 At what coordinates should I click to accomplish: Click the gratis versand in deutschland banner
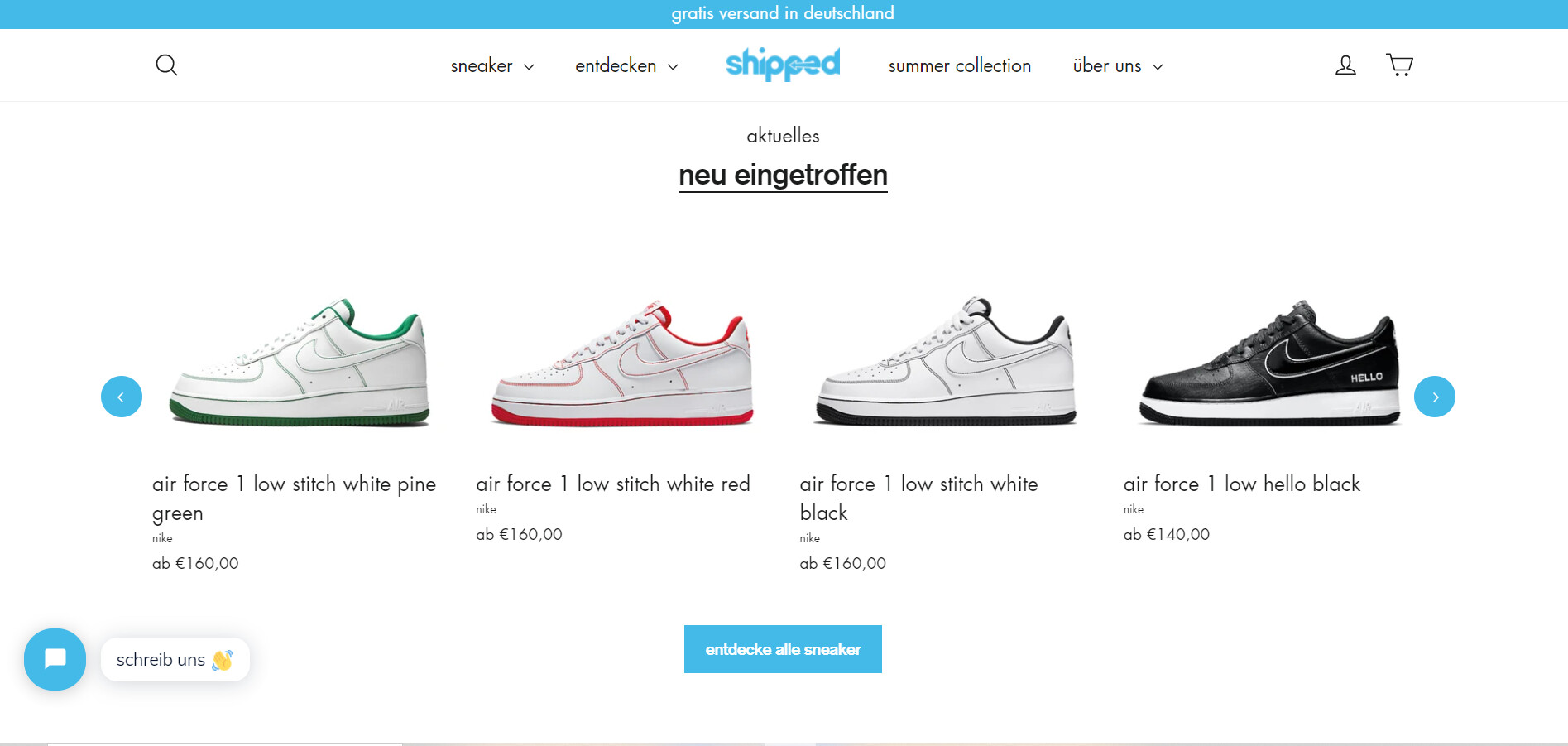click(783, 13)
